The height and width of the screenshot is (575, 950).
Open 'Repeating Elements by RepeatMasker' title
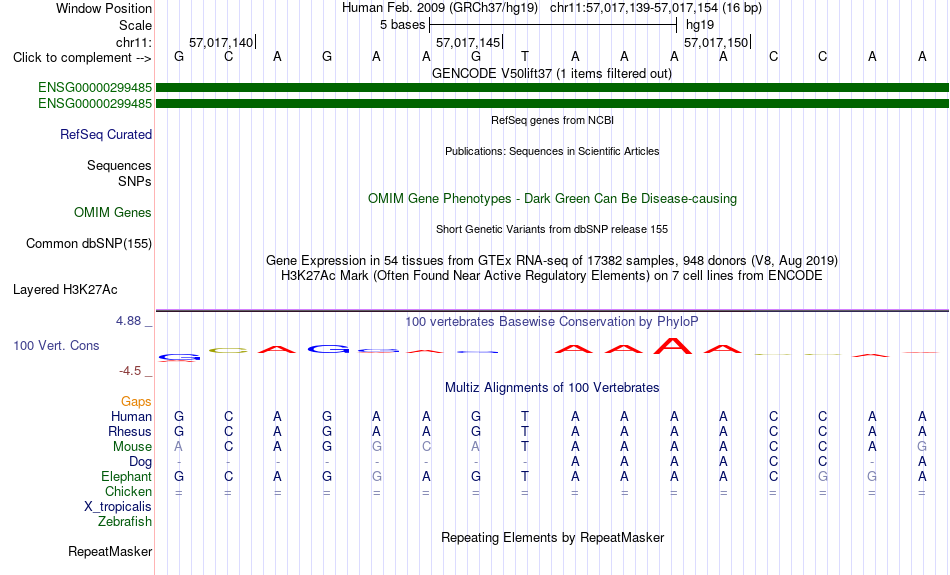coord(552,538)
